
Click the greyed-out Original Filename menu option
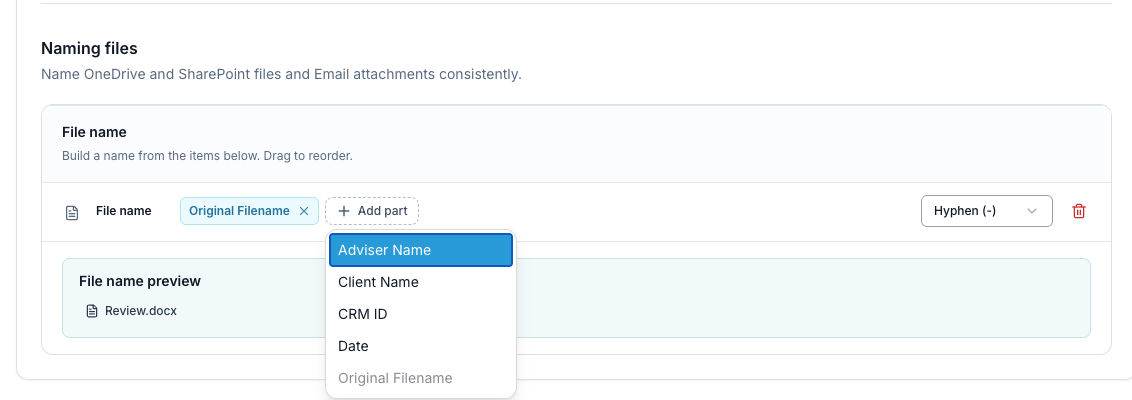(x=421, y=378)
